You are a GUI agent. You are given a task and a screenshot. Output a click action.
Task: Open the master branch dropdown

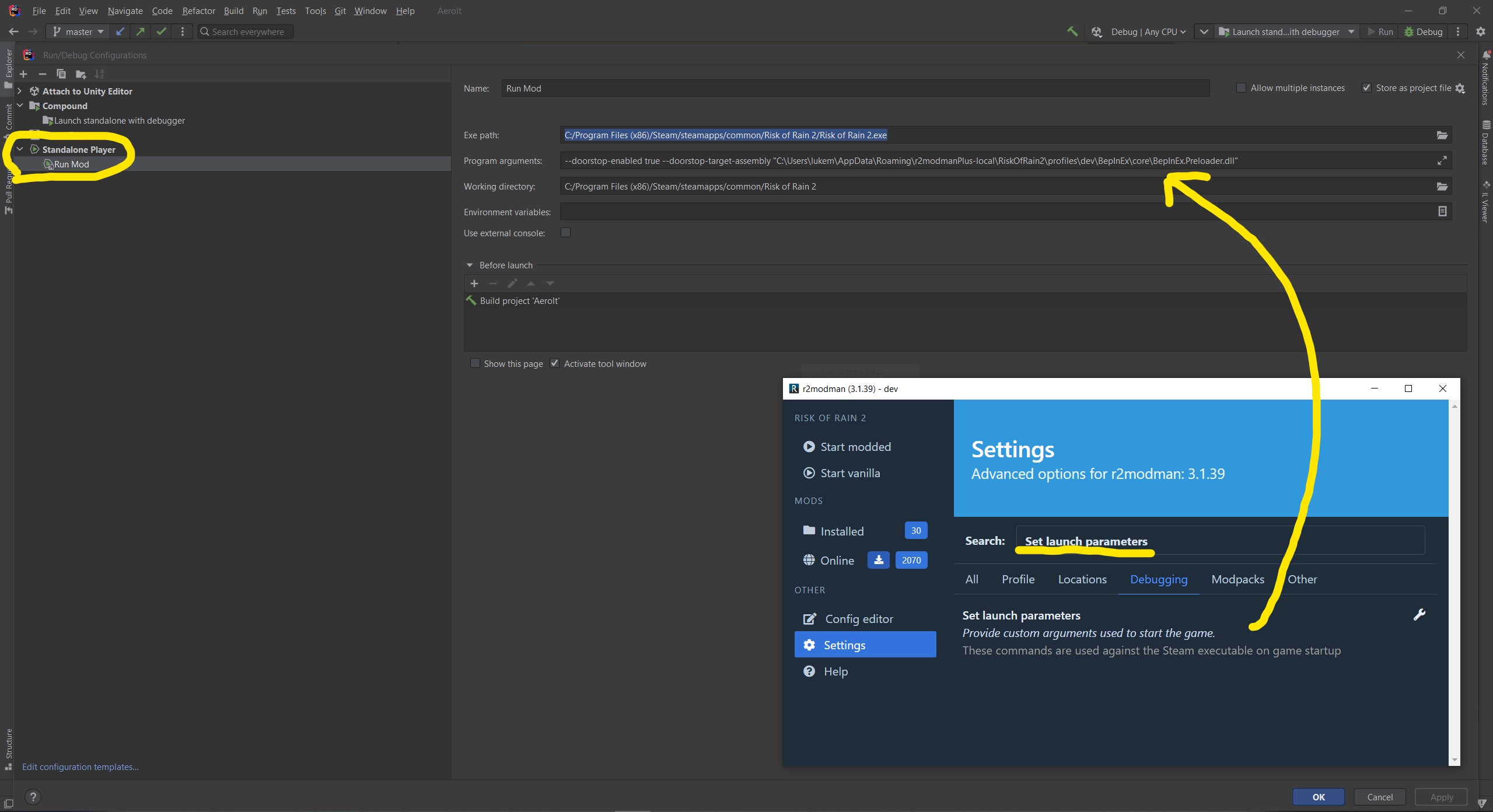click(x=78, y=32)
